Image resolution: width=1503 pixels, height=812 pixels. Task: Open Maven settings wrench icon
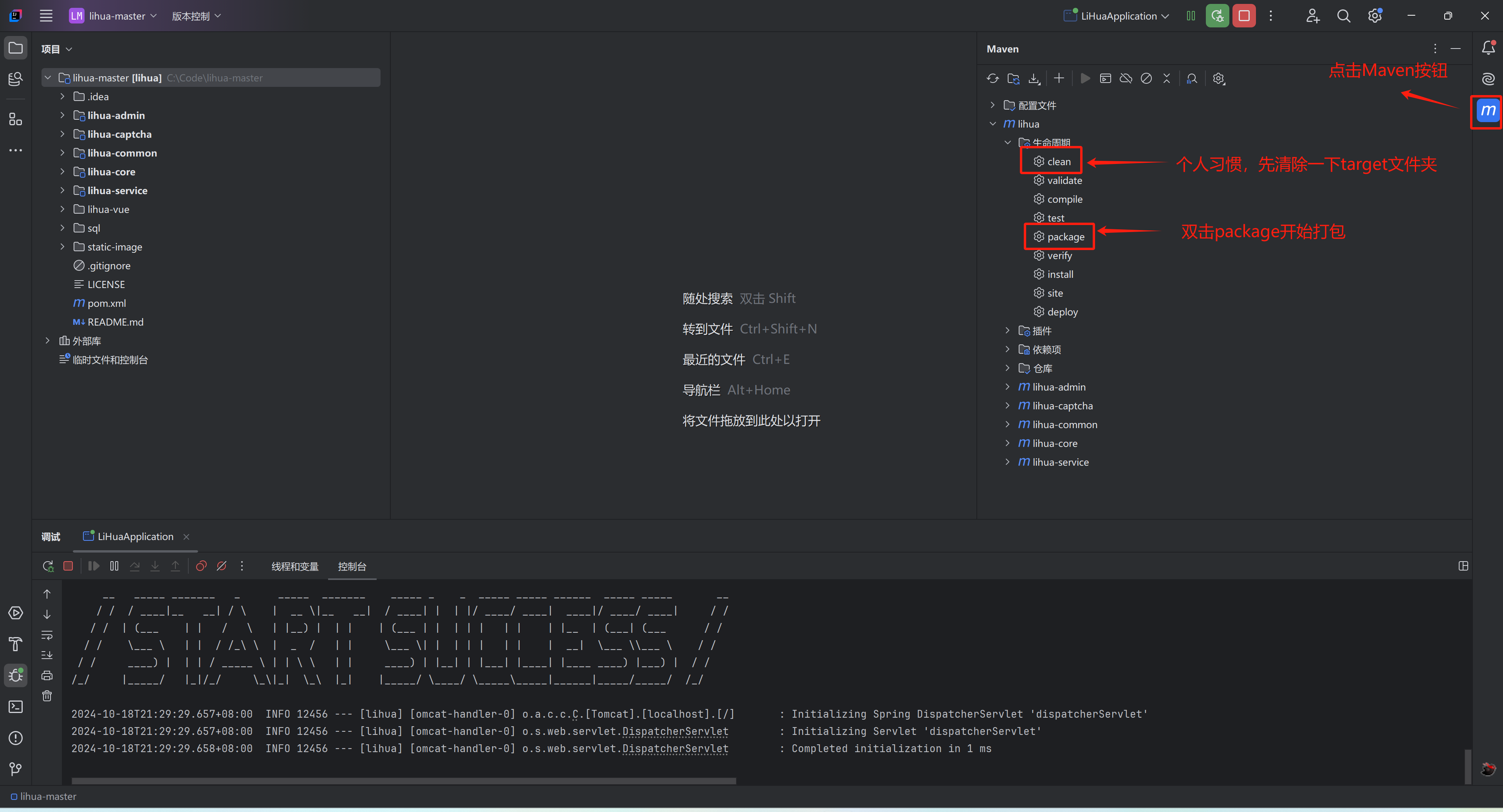(x=1218, y=78)
